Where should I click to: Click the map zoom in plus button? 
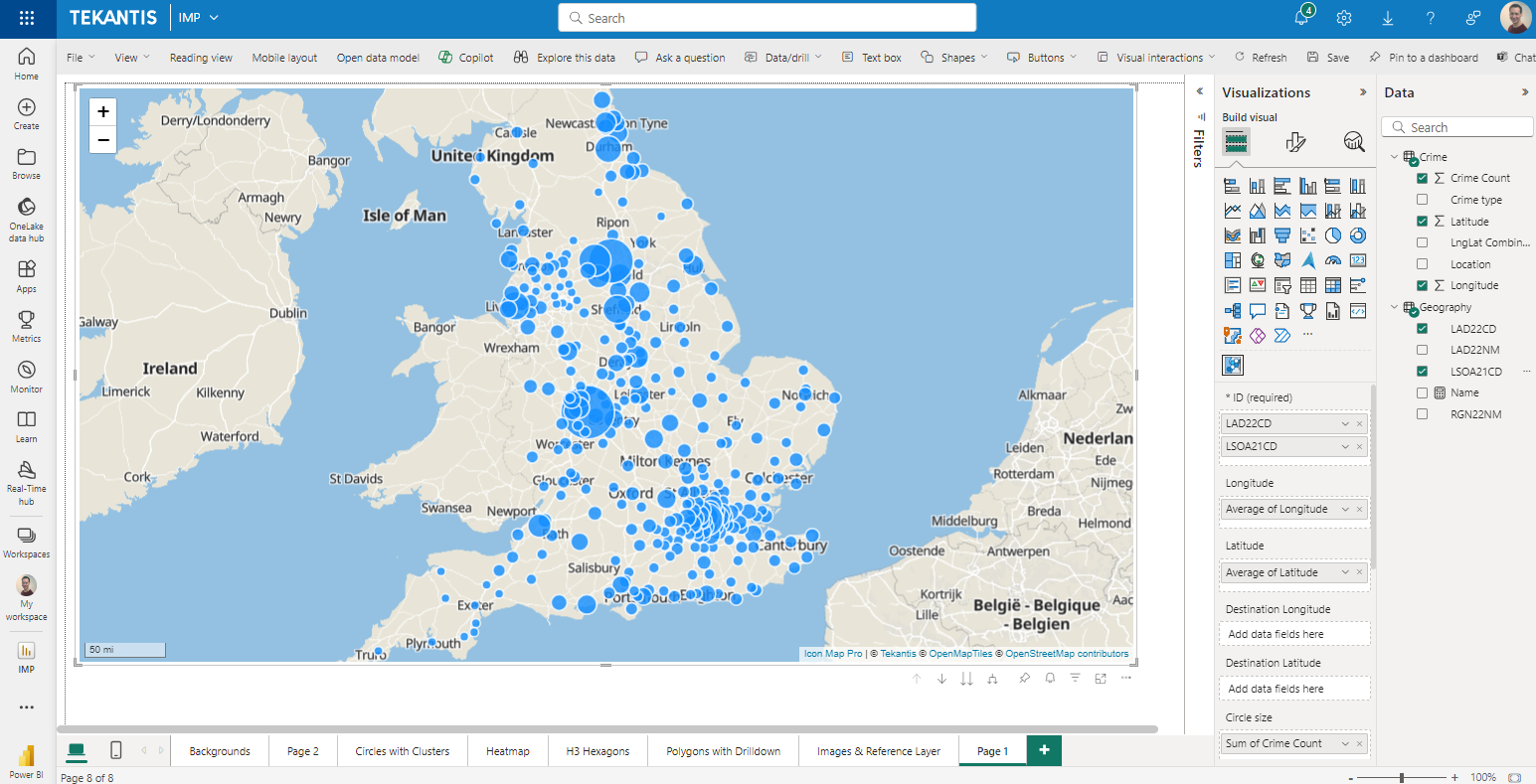pyautogui.click(x=103, y=112)
